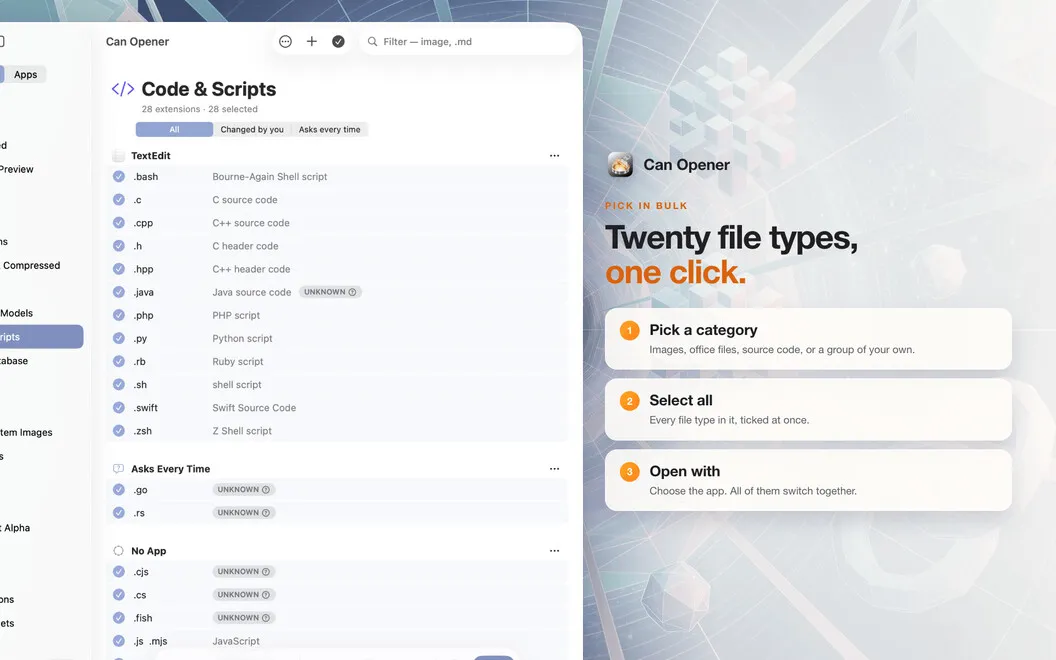The width and height of the screenshot is (1056, 660).
Task: Click the UNKNOWN badge next to .go
Action: [244, 490]
